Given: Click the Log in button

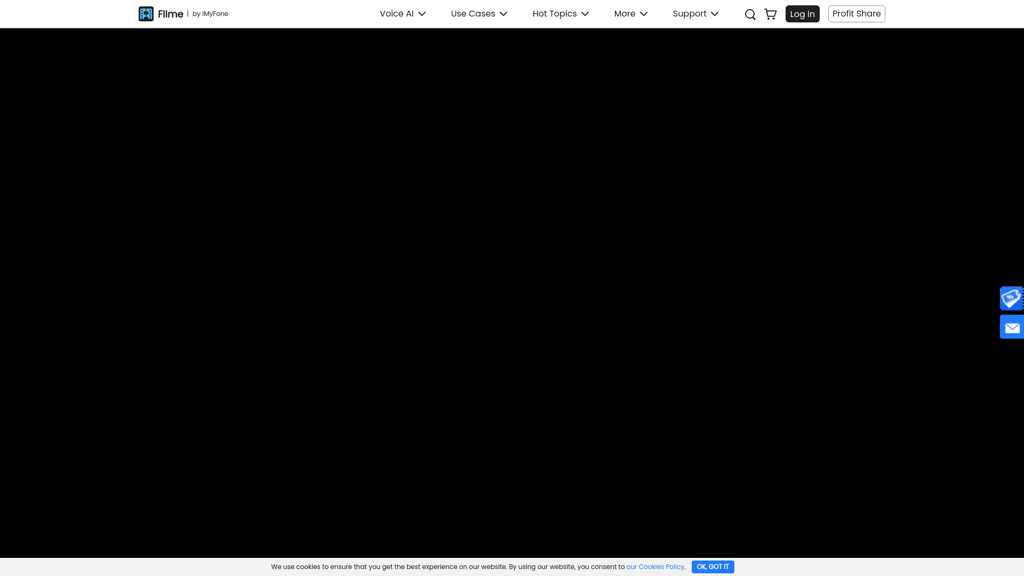Looking at the screenshot, I should click(x=802, y=14).
